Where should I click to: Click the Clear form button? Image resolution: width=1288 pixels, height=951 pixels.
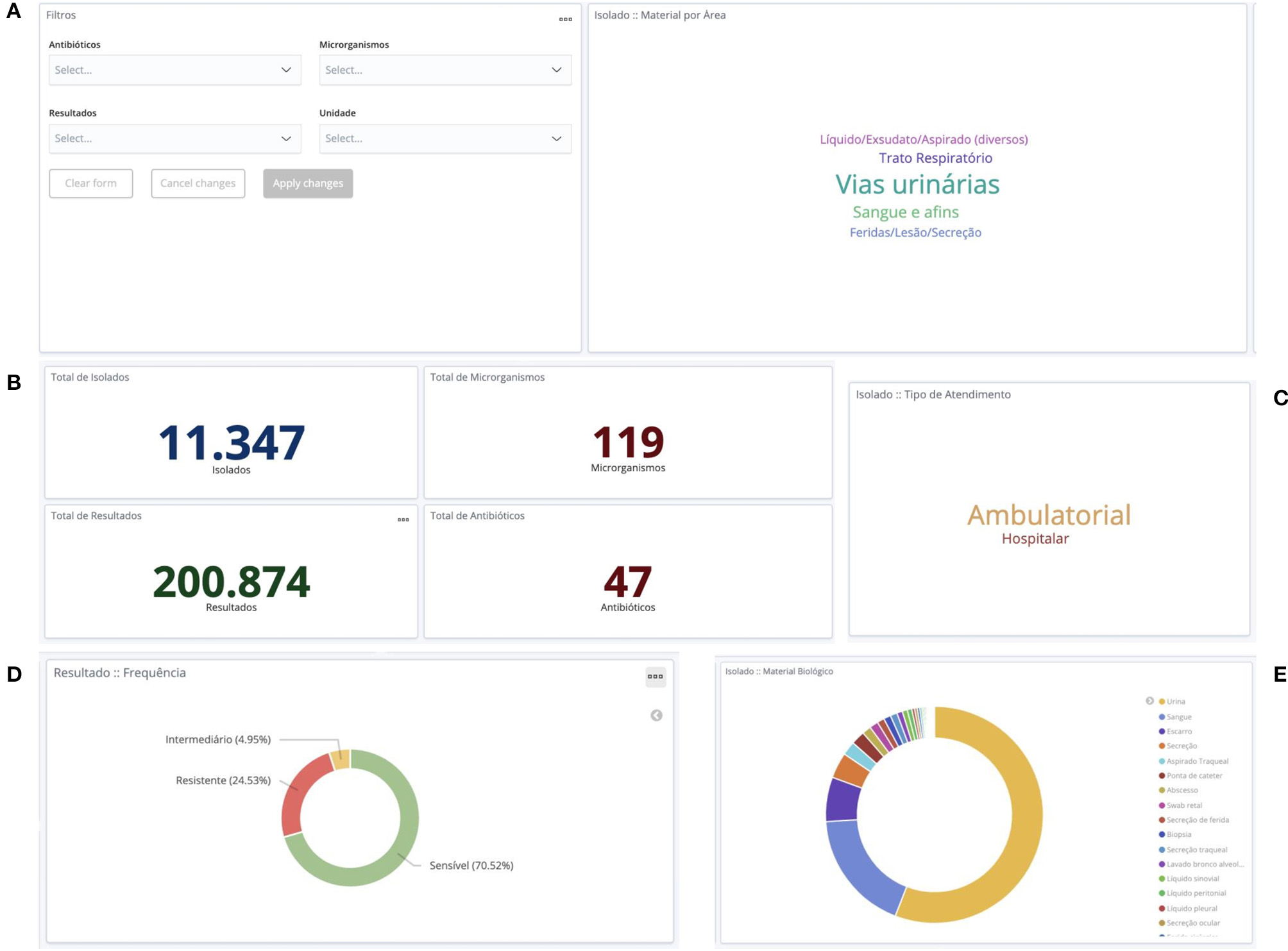click(x=90, y=183)
